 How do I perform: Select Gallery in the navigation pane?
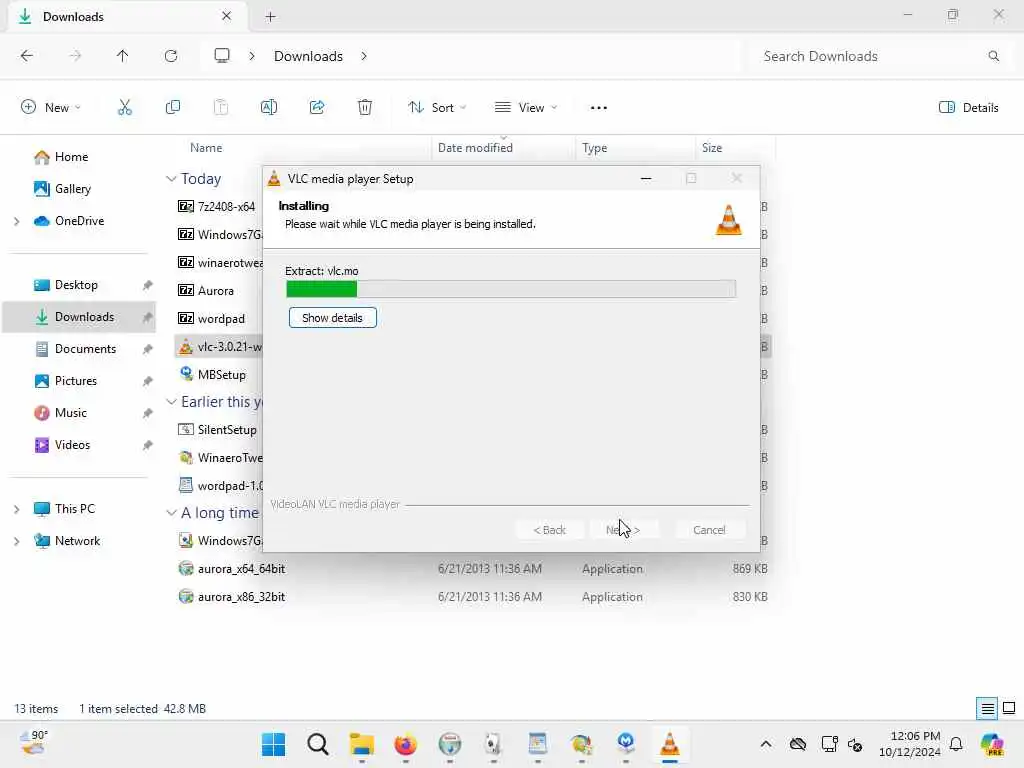[x=72, y=189]
